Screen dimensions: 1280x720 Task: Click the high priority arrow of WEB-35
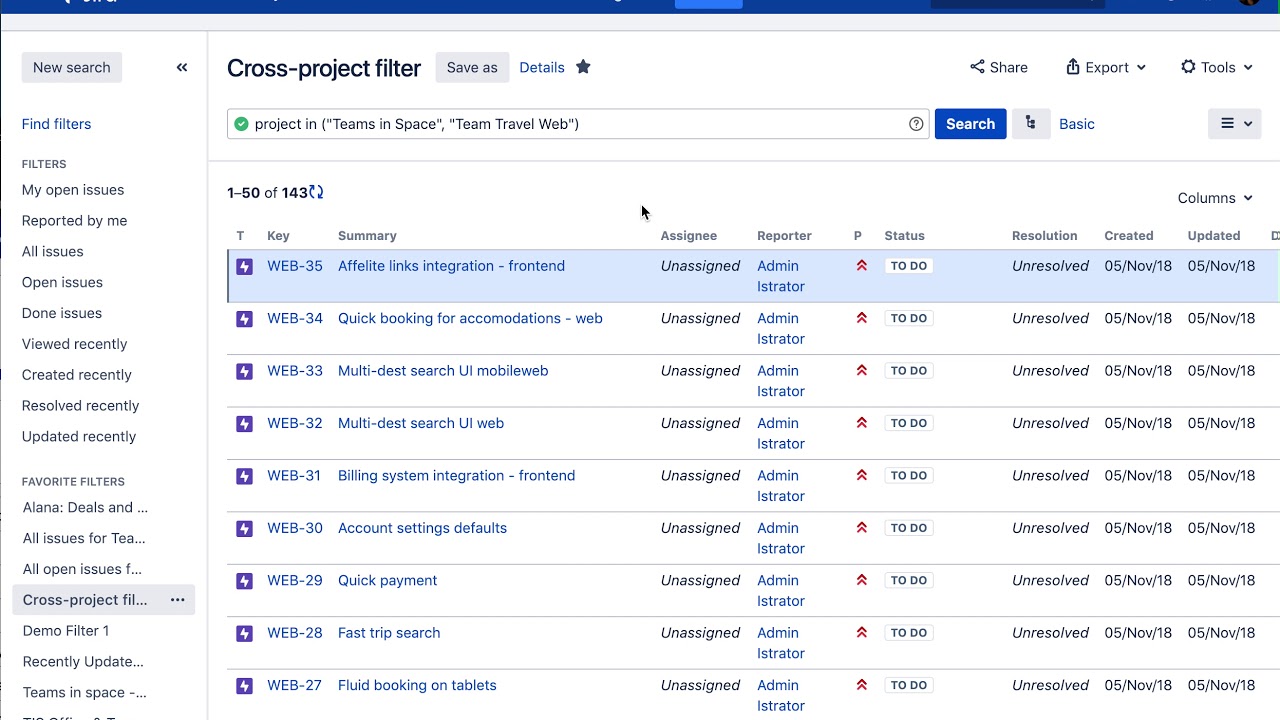(861, 266)
